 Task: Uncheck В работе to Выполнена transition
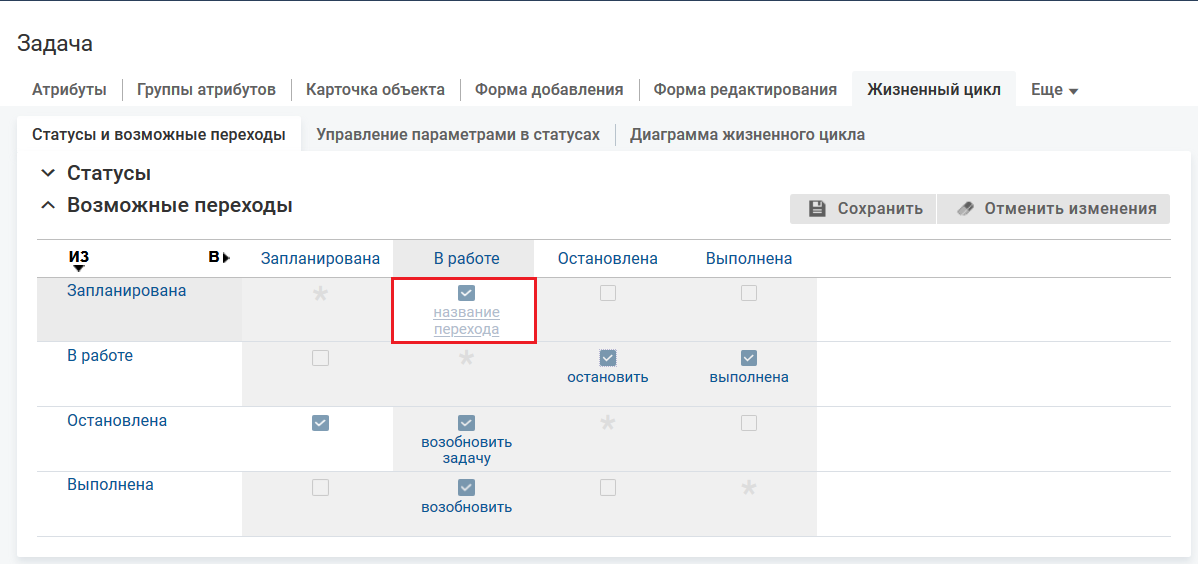click(x=749, y=358)
